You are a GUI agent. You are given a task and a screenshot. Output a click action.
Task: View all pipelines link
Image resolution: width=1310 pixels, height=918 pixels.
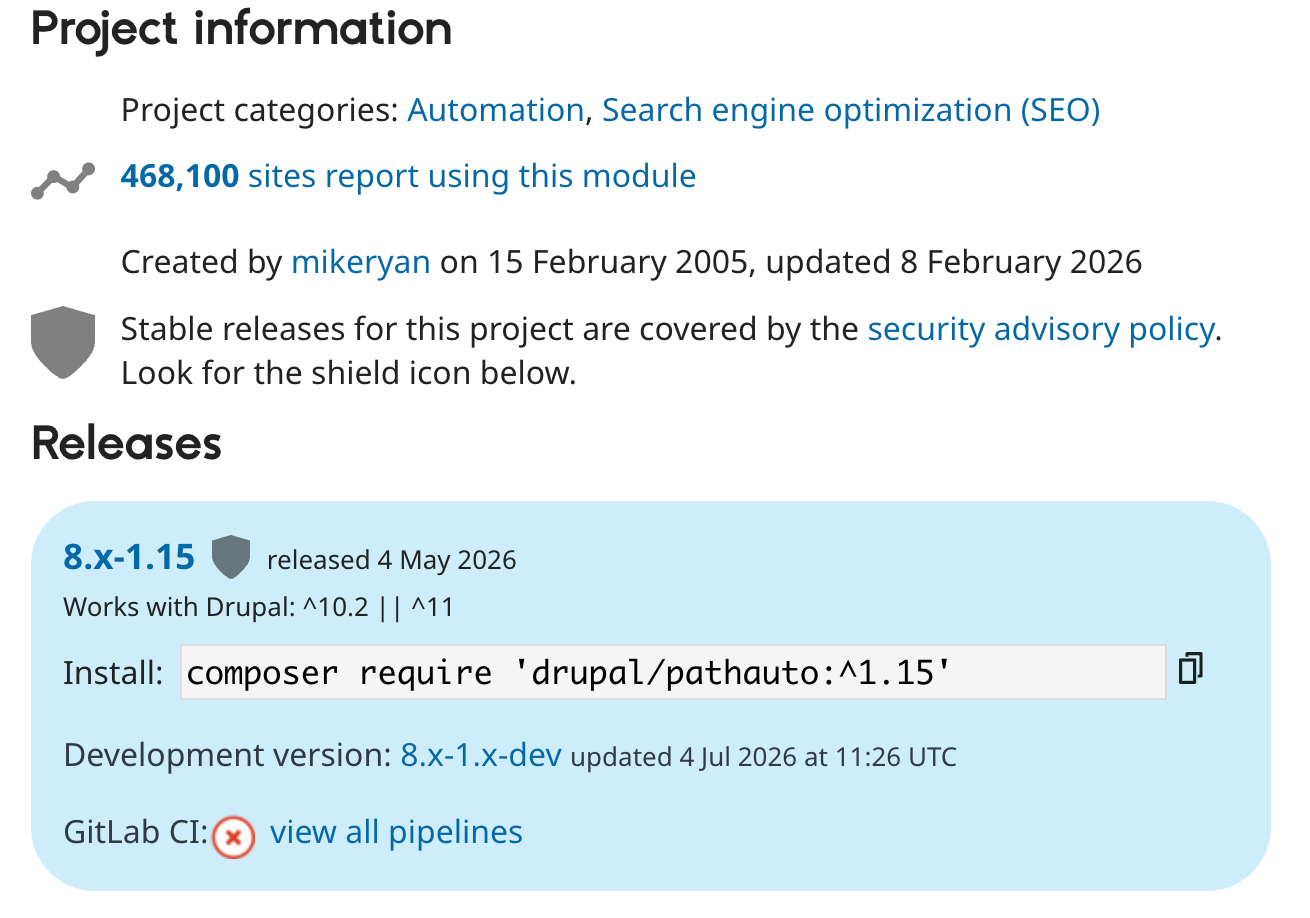396,832
